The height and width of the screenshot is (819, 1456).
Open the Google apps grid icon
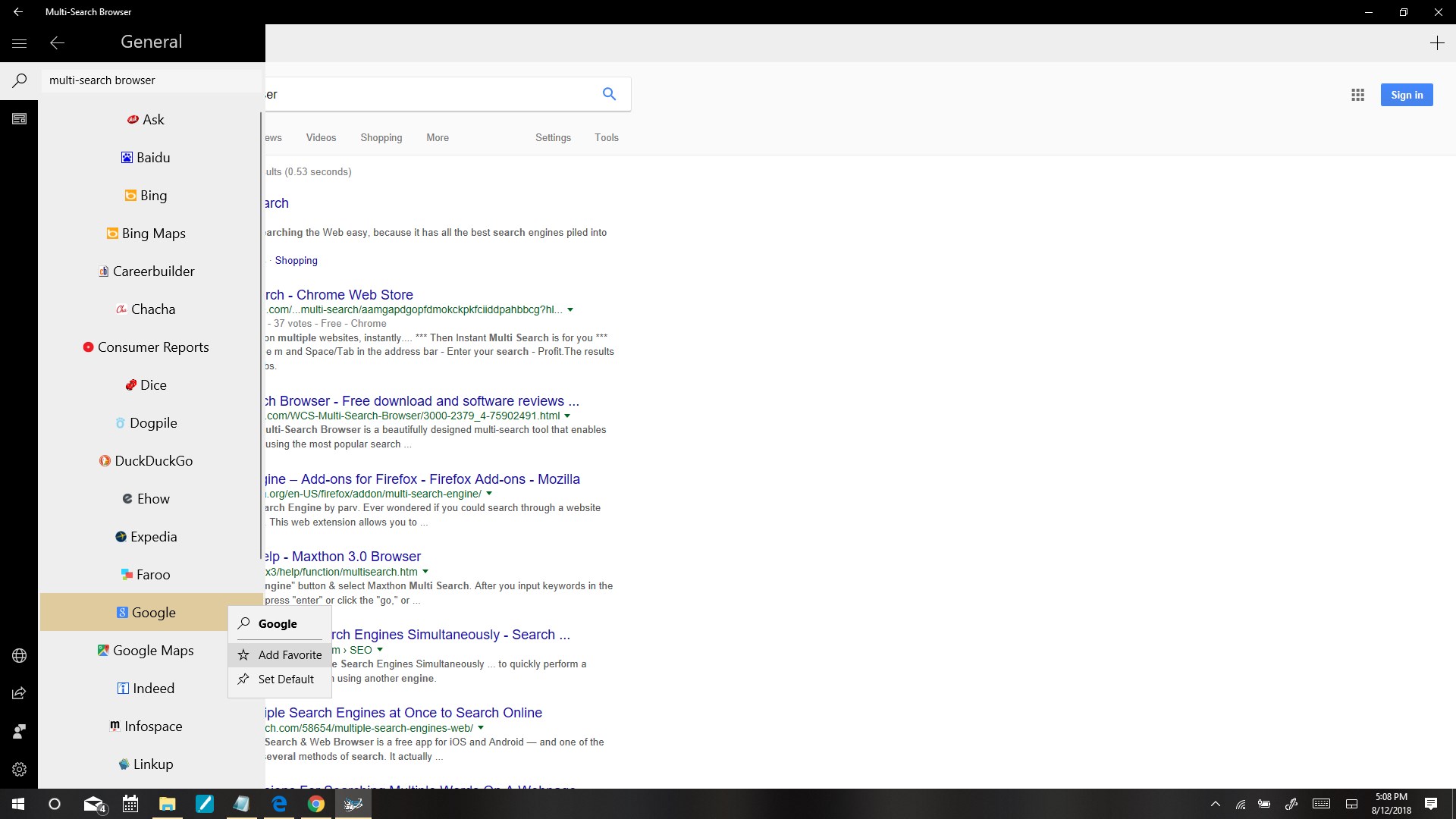pos(1357,95)
